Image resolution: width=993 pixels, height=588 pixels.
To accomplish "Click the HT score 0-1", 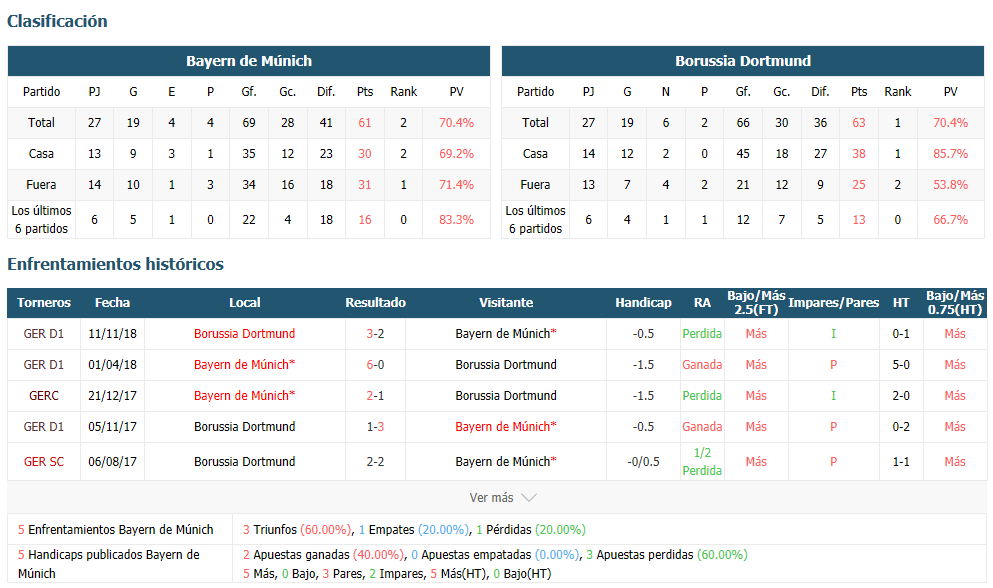I will pyautogui.click(x=901, y=334).
